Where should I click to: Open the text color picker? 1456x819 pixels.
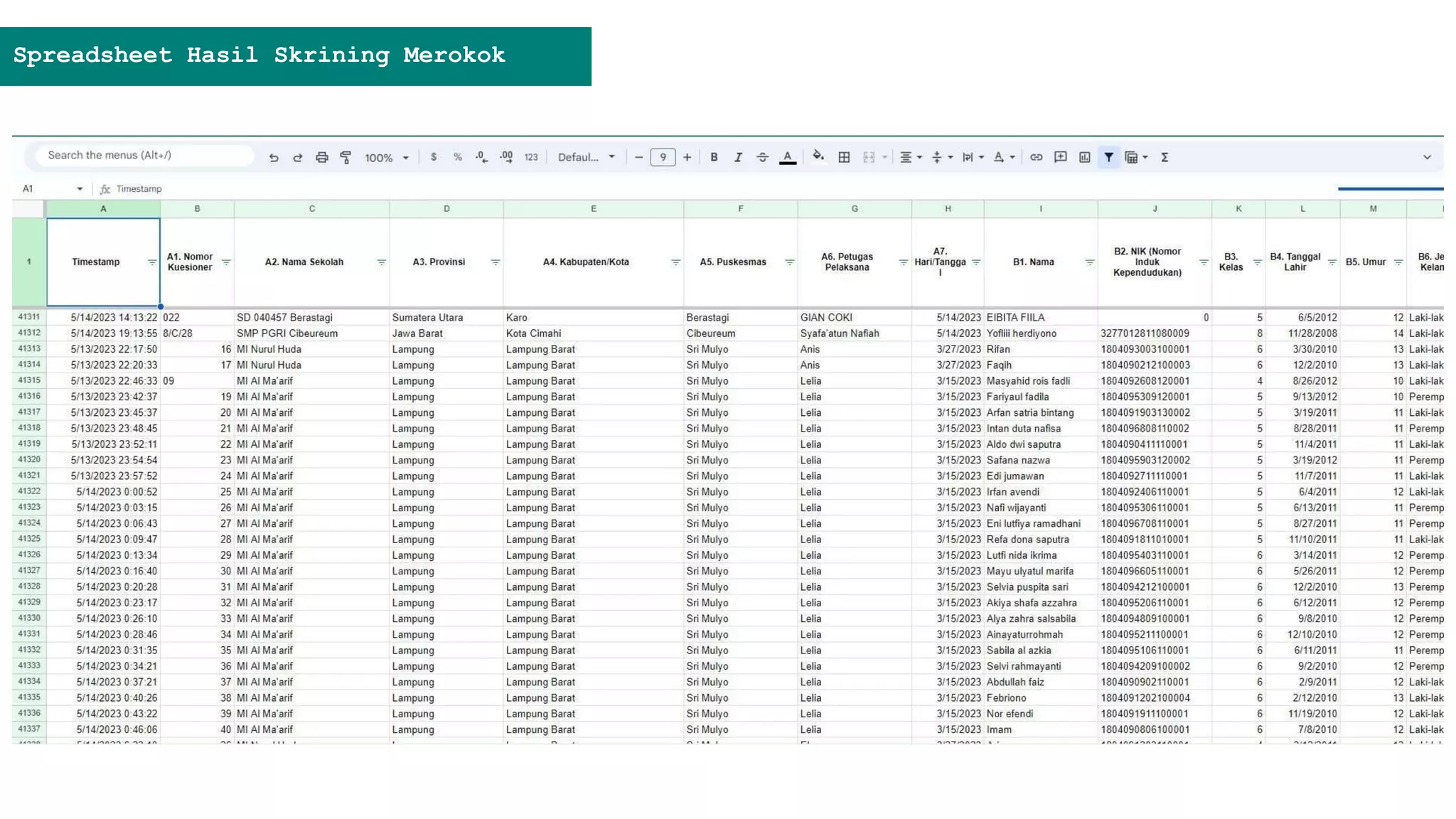tap(787, 158)
